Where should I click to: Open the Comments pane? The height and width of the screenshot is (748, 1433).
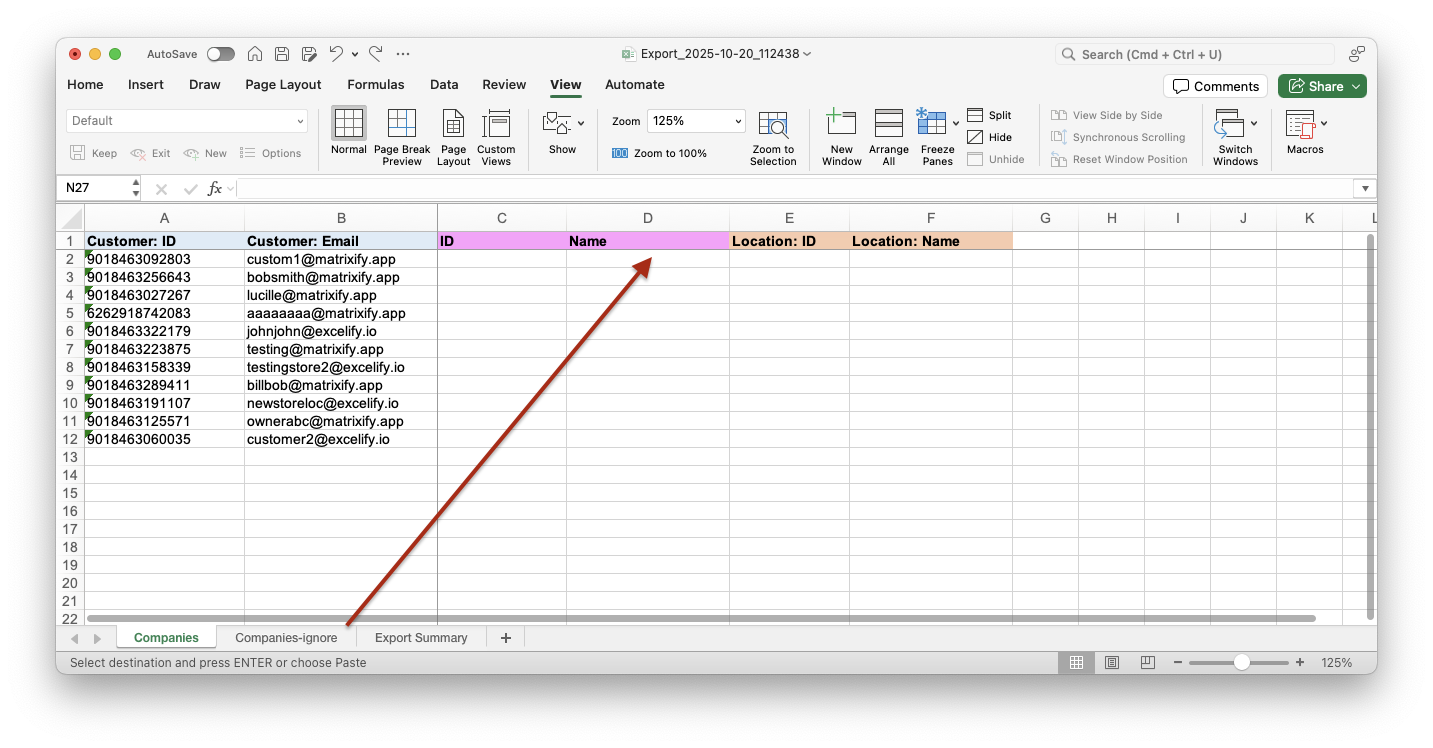1215,86
